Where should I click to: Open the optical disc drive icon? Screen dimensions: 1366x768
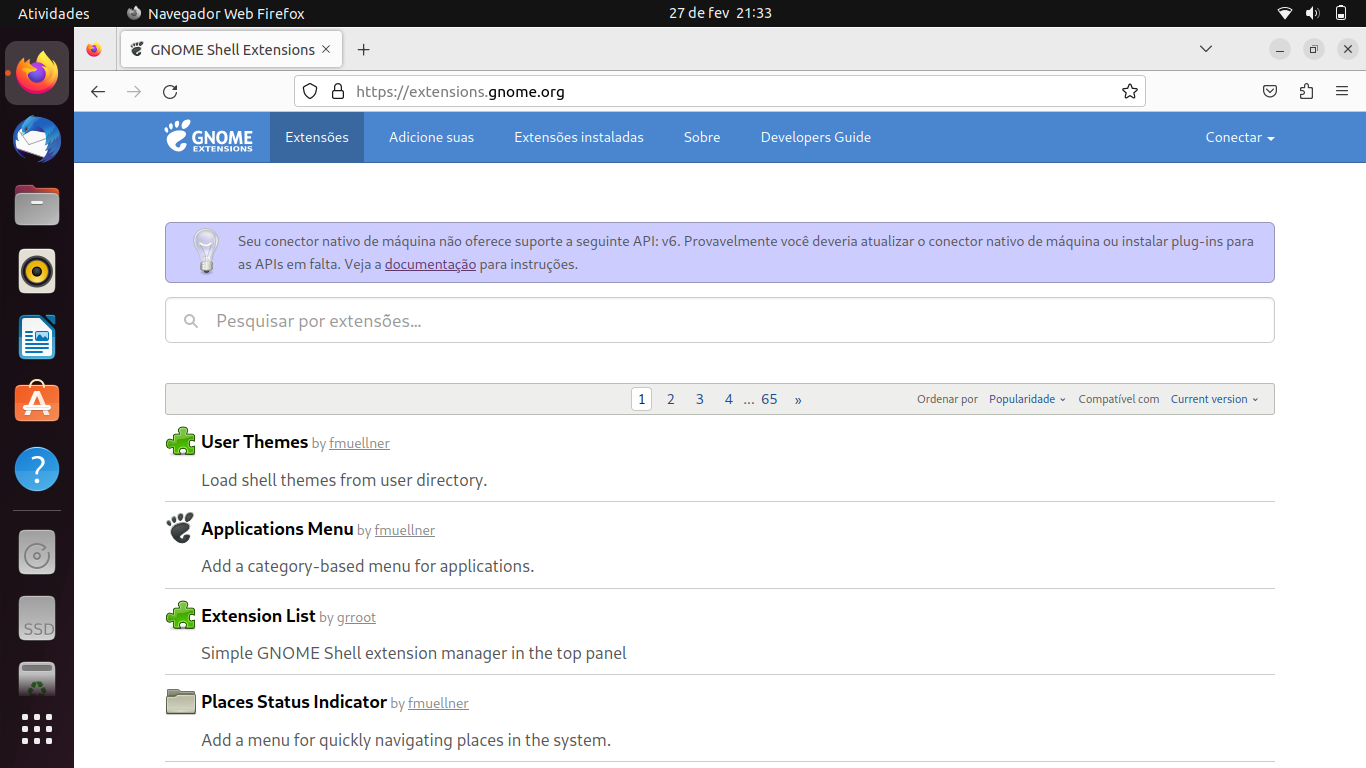[x=37, y=553]
